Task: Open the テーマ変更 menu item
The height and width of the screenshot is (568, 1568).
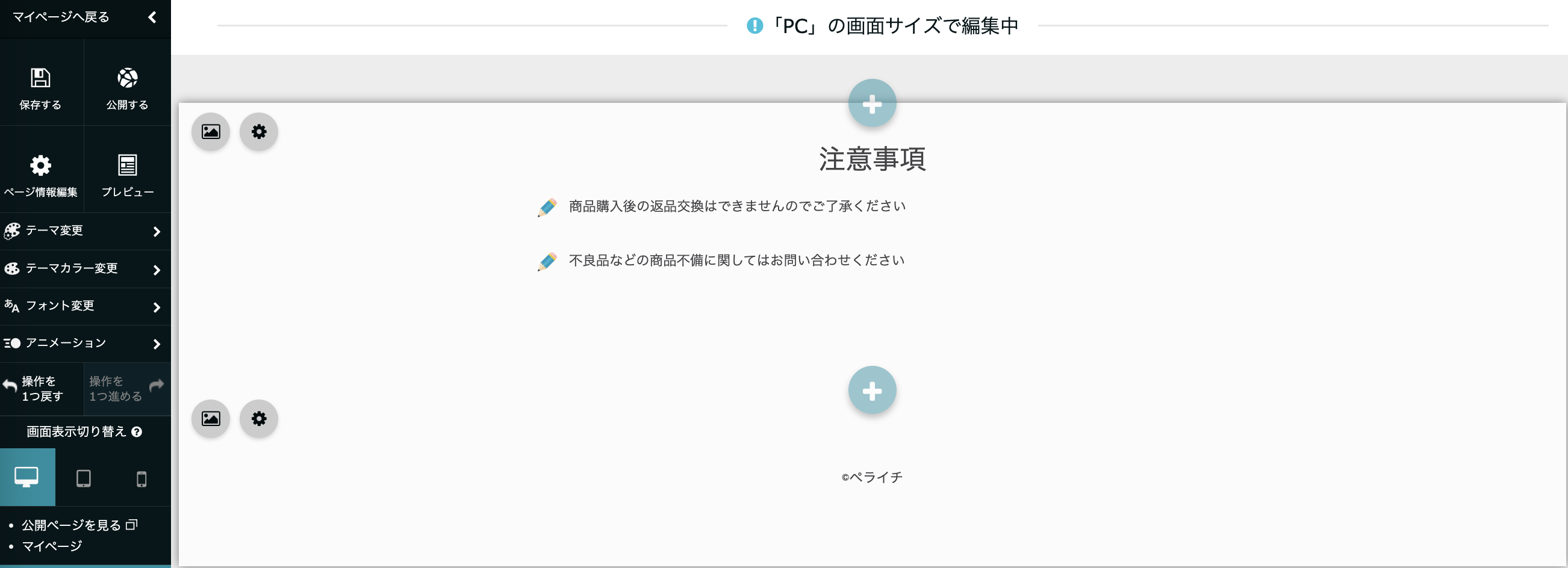Action: (86, 231)
